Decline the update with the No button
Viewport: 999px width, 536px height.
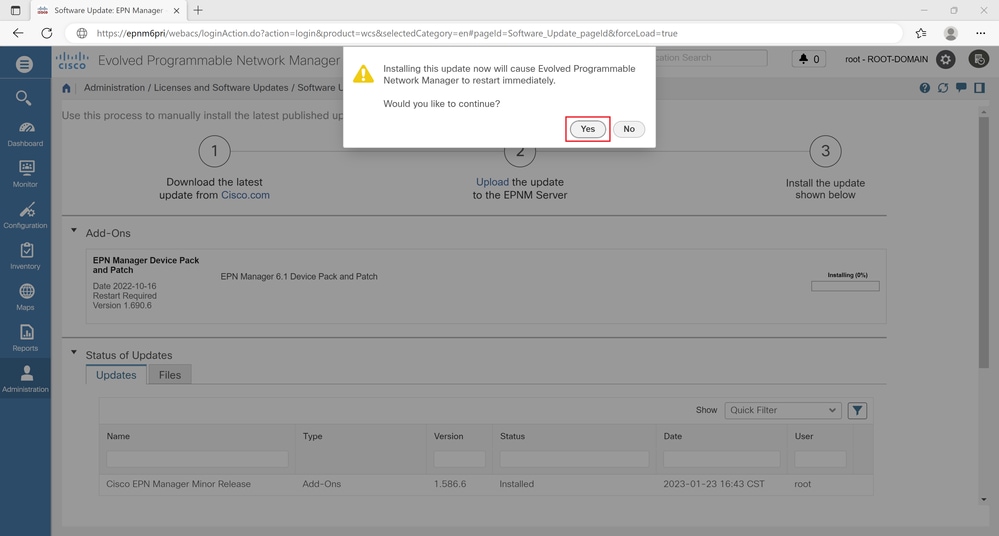(x=629, y=129)
